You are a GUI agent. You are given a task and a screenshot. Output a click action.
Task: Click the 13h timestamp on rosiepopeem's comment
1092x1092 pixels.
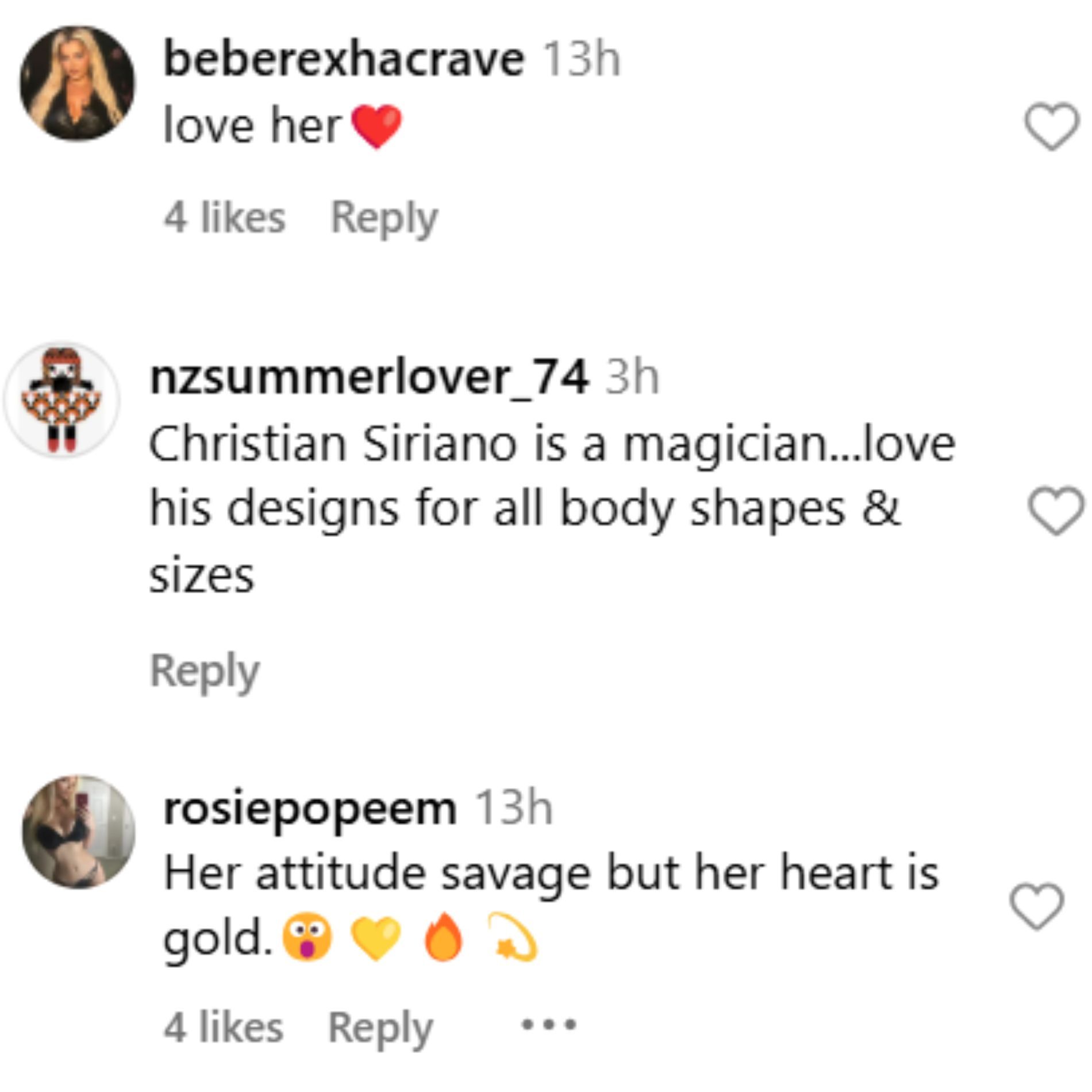(514, 809)
